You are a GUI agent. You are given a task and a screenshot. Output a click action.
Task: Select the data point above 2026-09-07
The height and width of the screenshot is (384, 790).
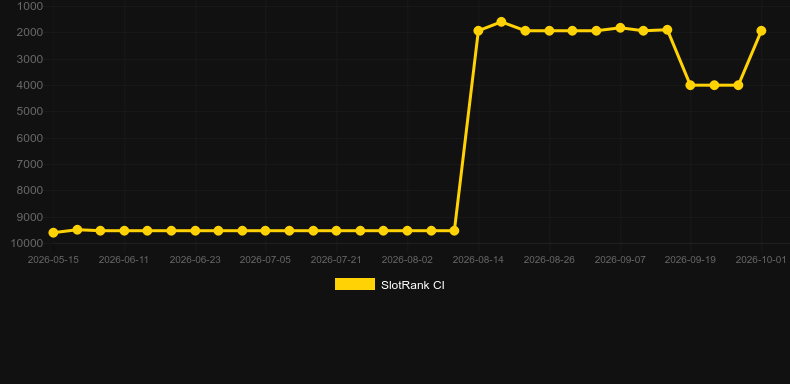(620, 28)
